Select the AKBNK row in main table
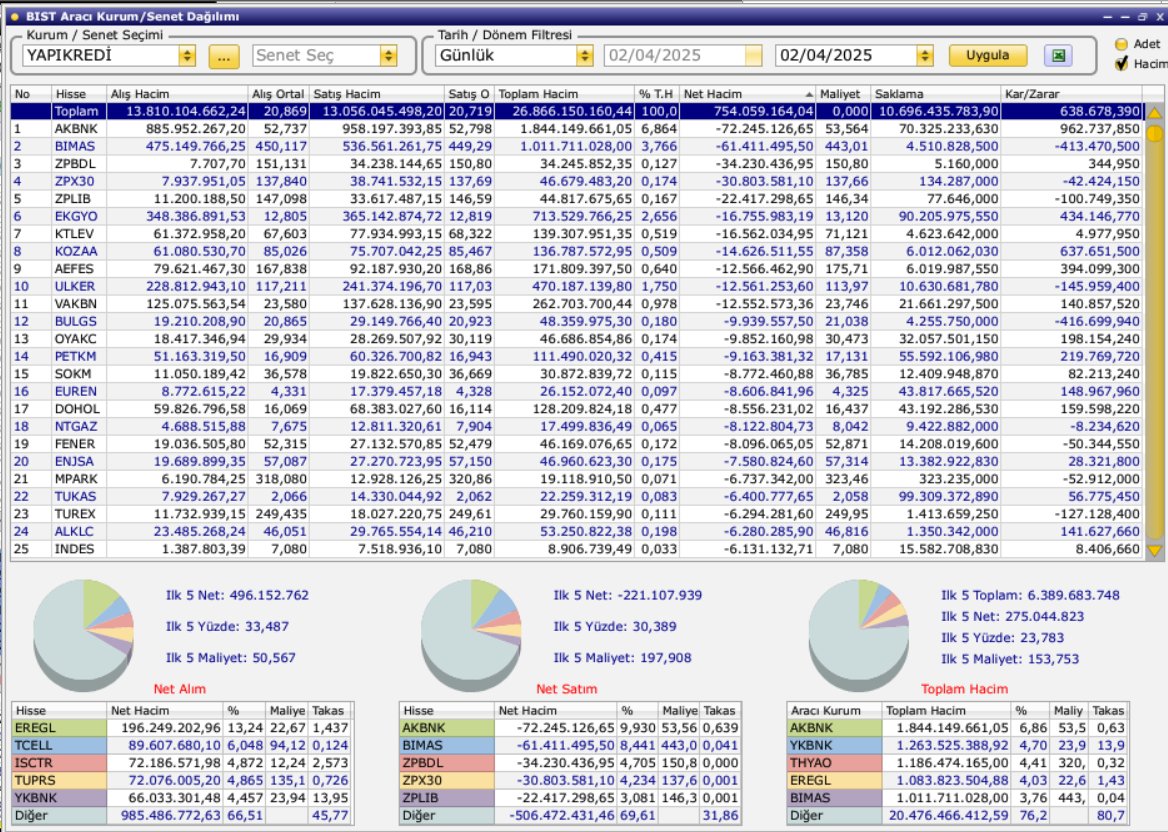Screen dimensions: 1168x832 577,129
